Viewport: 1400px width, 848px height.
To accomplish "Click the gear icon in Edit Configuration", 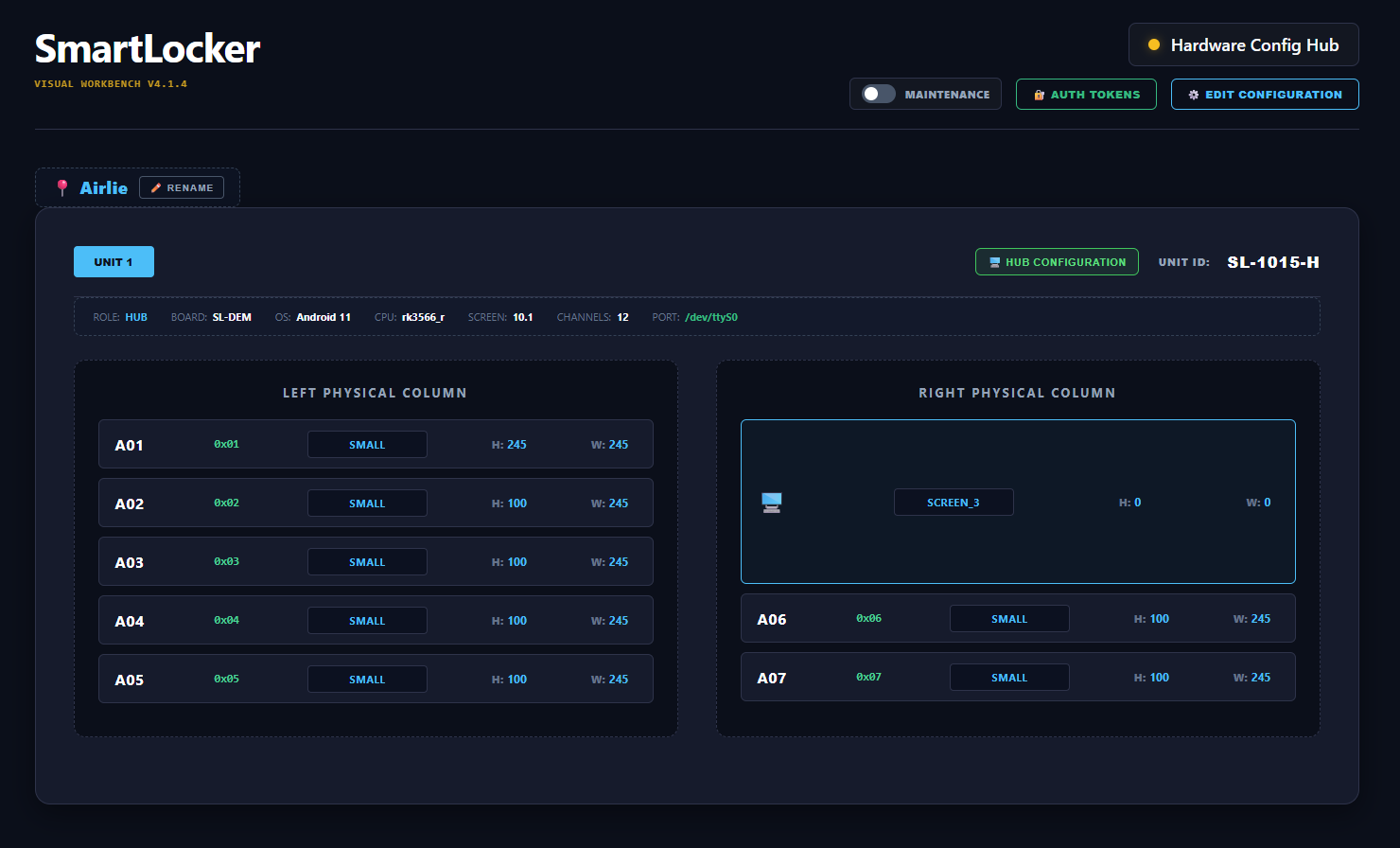I will click(1194, 95).
